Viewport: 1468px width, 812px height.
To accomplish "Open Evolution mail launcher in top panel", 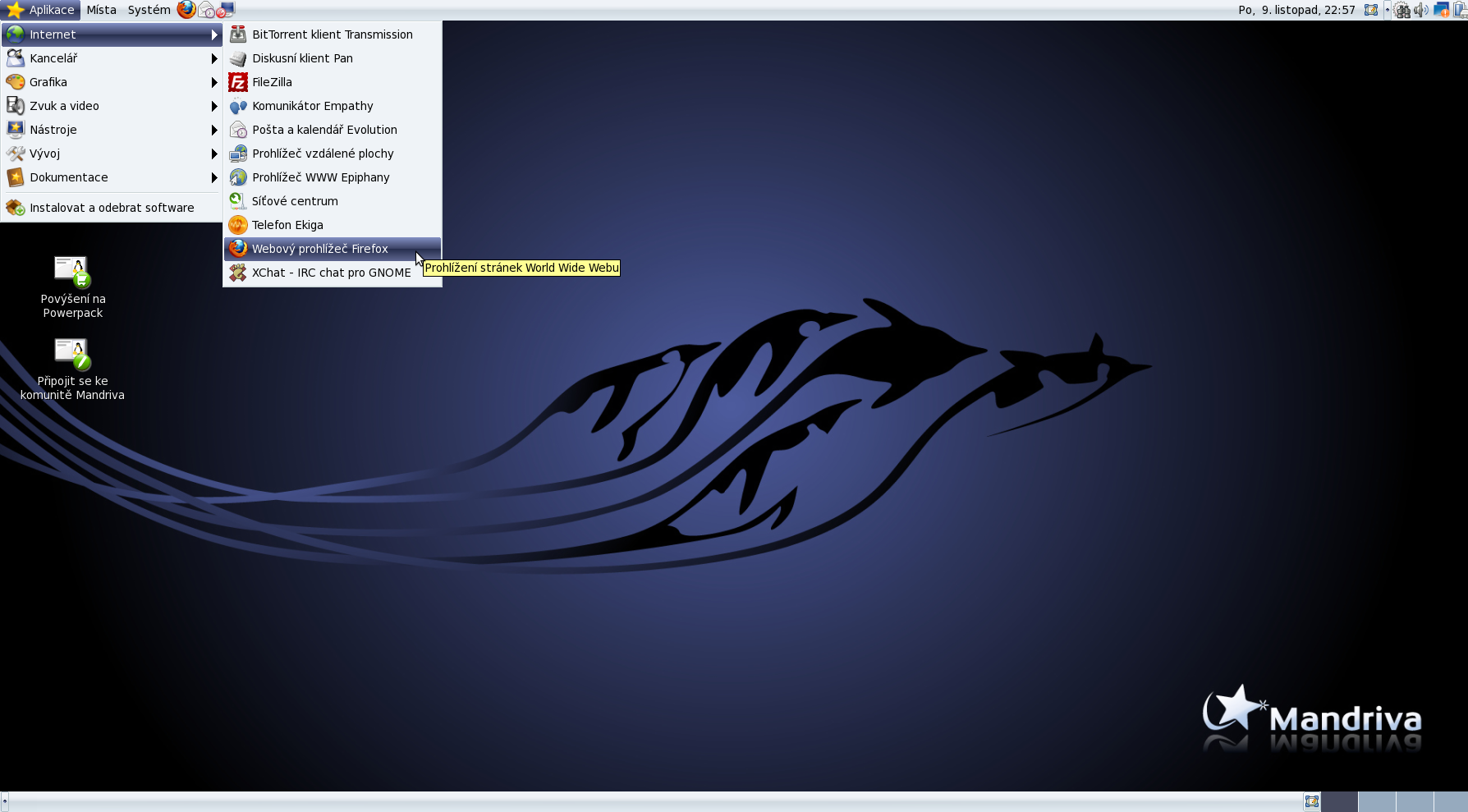I will (206, 10).
